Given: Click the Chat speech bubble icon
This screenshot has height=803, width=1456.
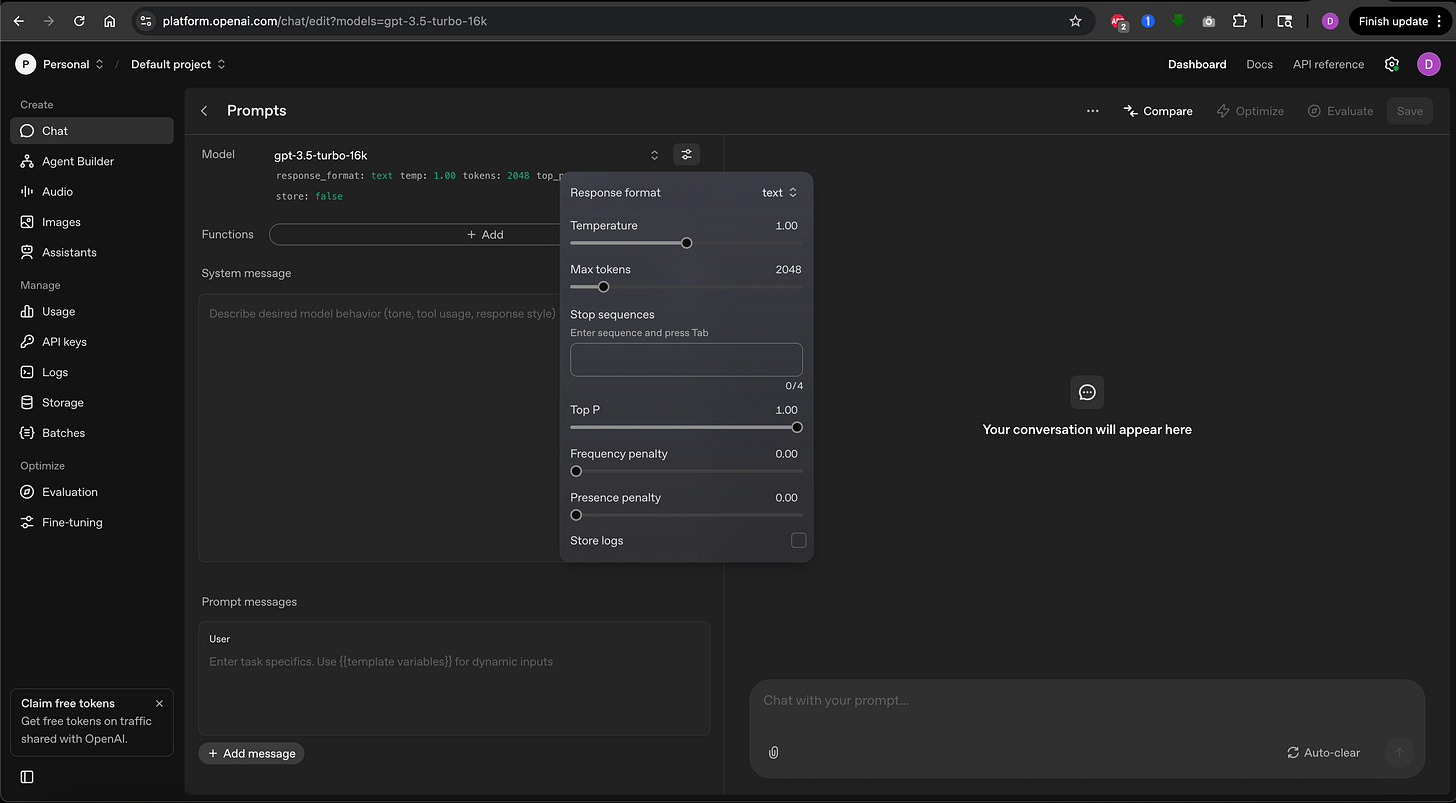Looking at the screenshot, I should [27, 131].
